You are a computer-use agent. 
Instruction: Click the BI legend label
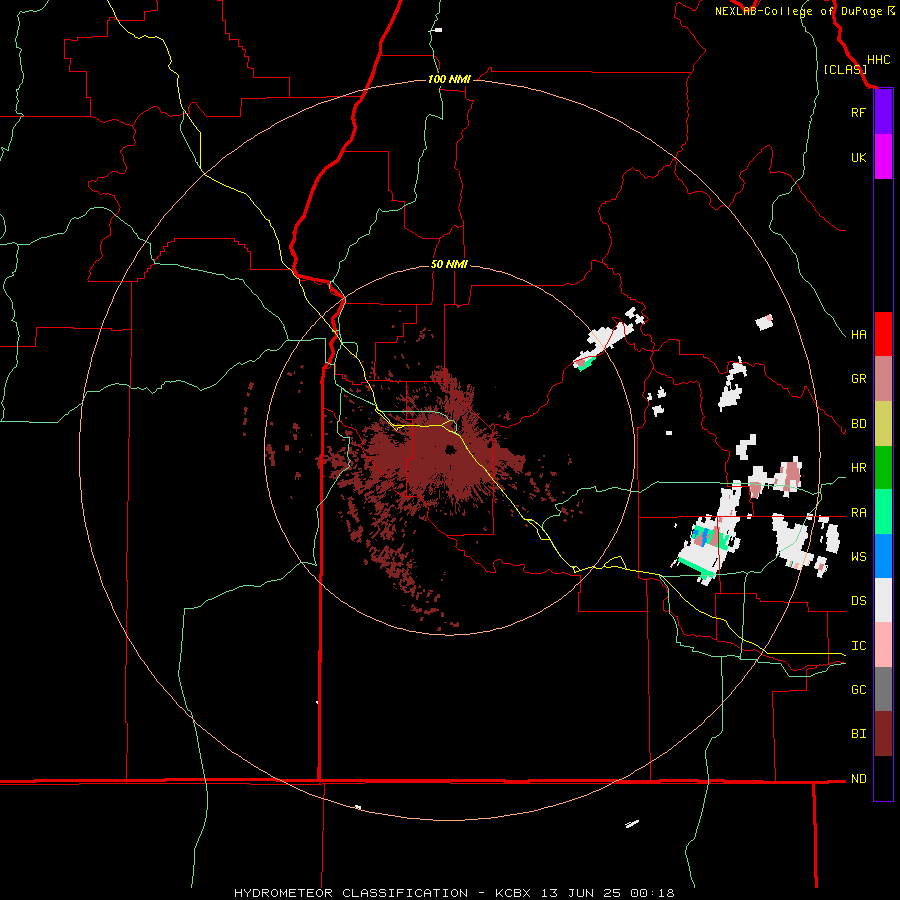click(x=858, y=734)
